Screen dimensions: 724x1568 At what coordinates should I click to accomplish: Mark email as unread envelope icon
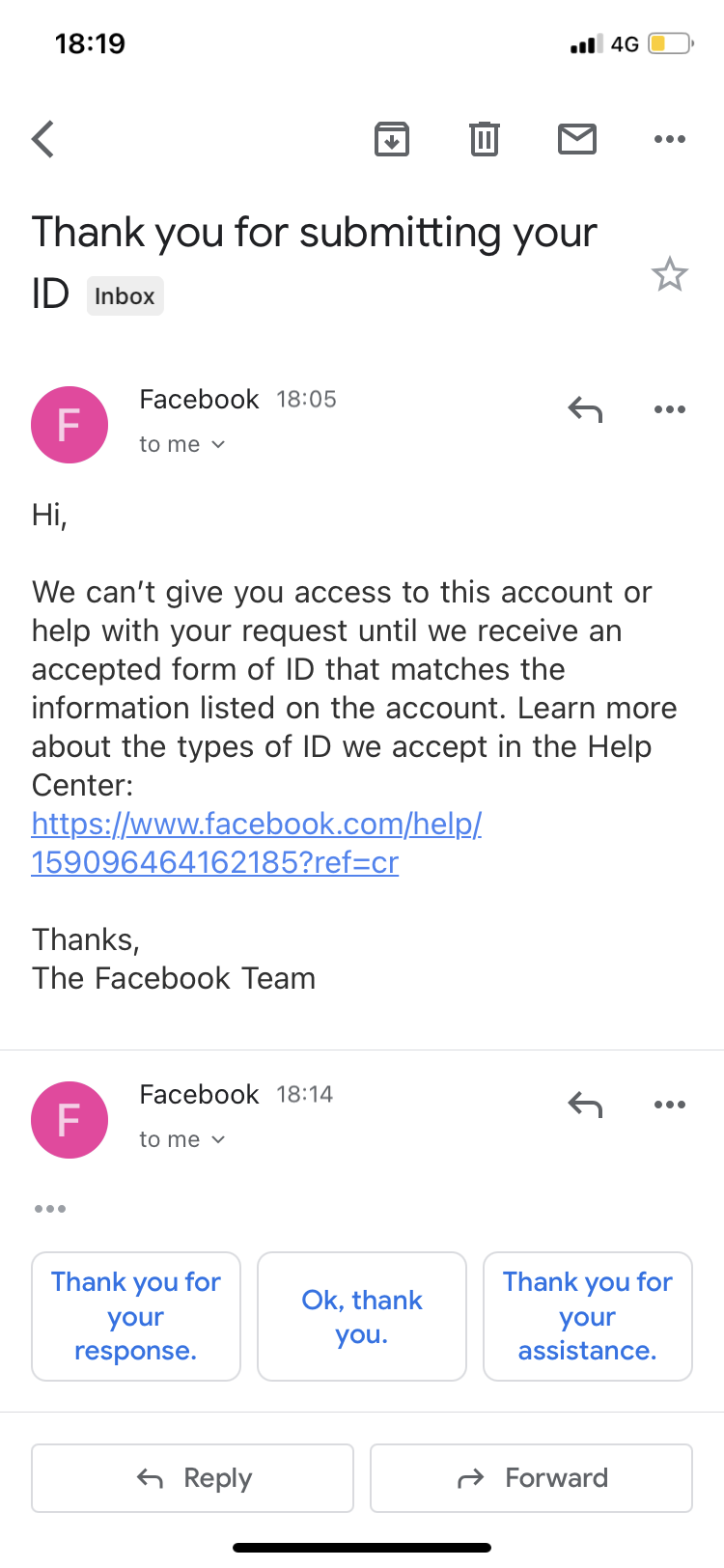pyautogui.click(x=577, y=139)
